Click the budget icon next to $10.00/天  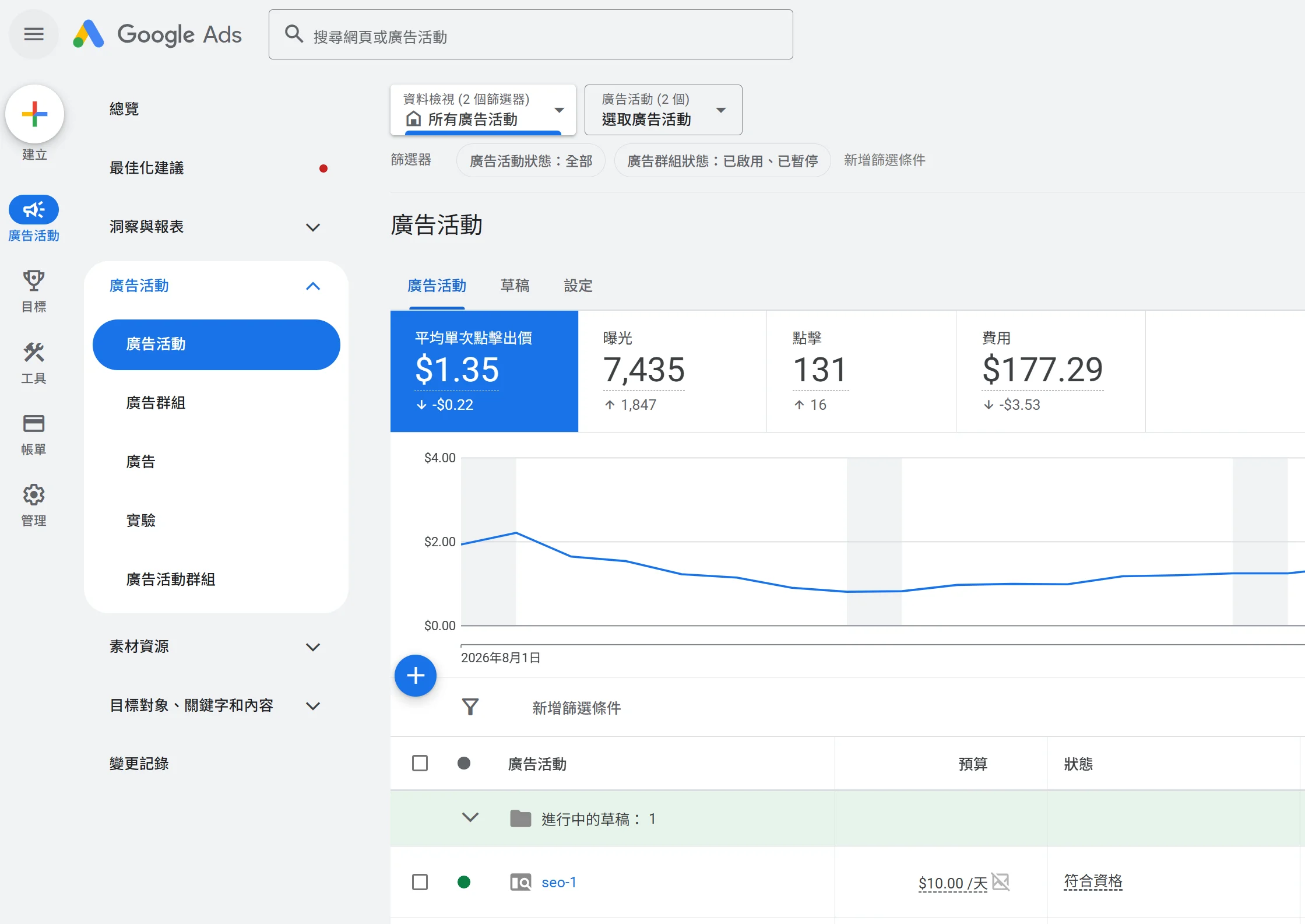tap(1001, 881)
